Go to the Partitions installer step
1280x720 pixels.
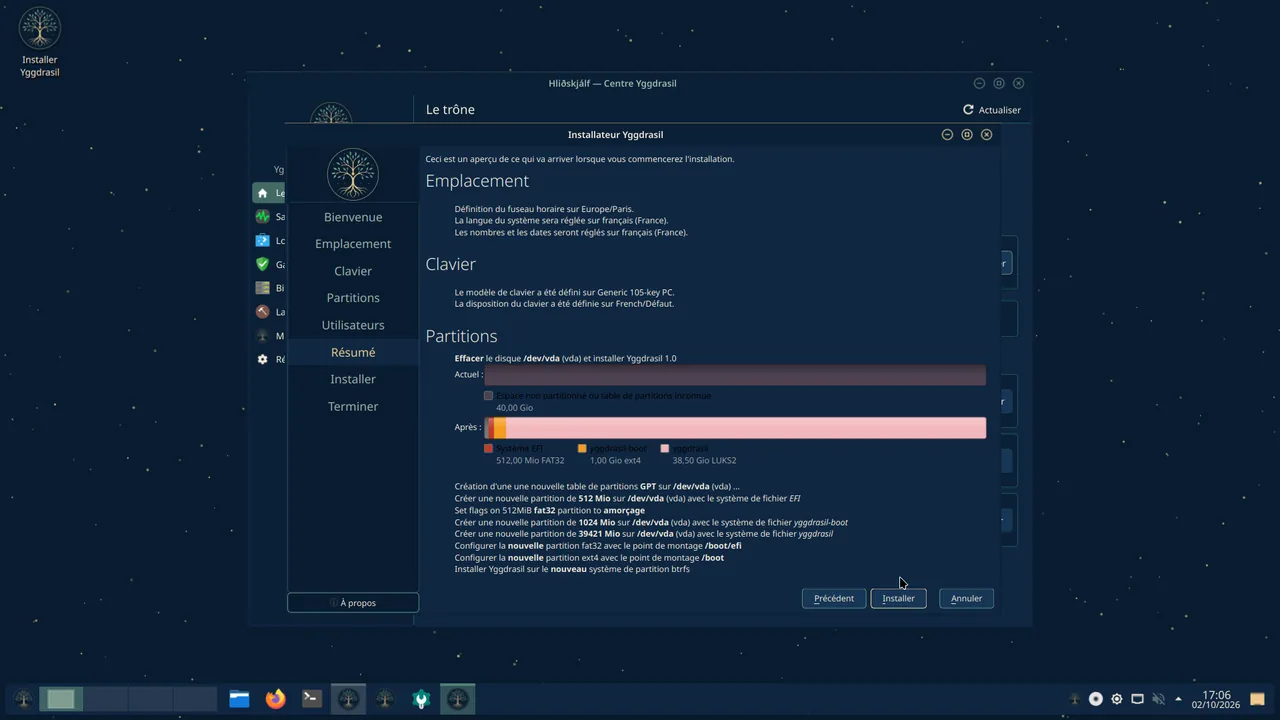click(x=353, y=298)
